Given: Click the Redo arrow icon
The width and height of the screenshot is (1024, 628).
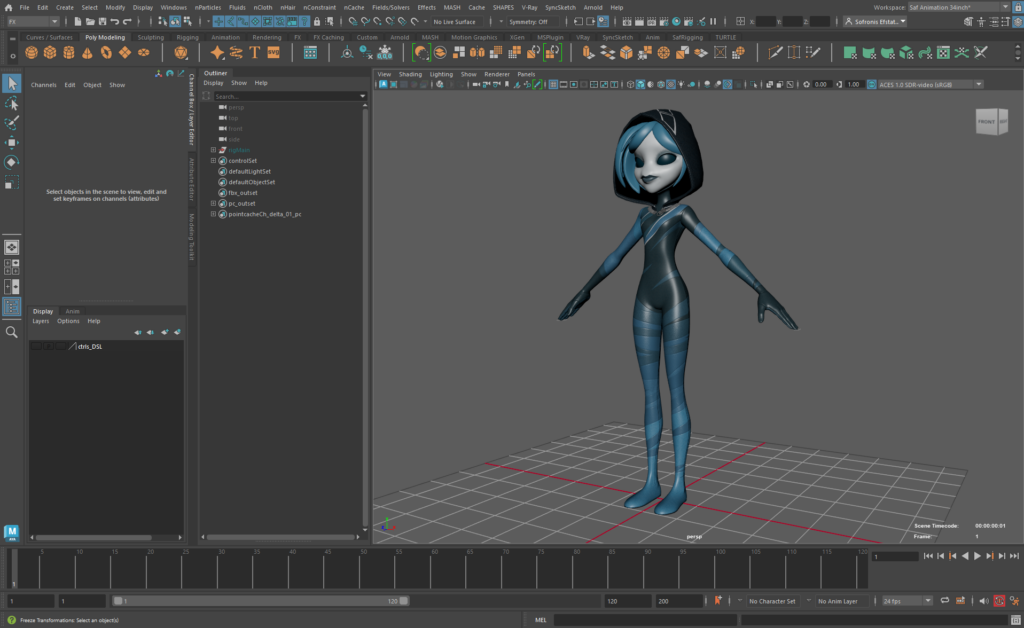Looking at the screenshot, I should [127, 22].
